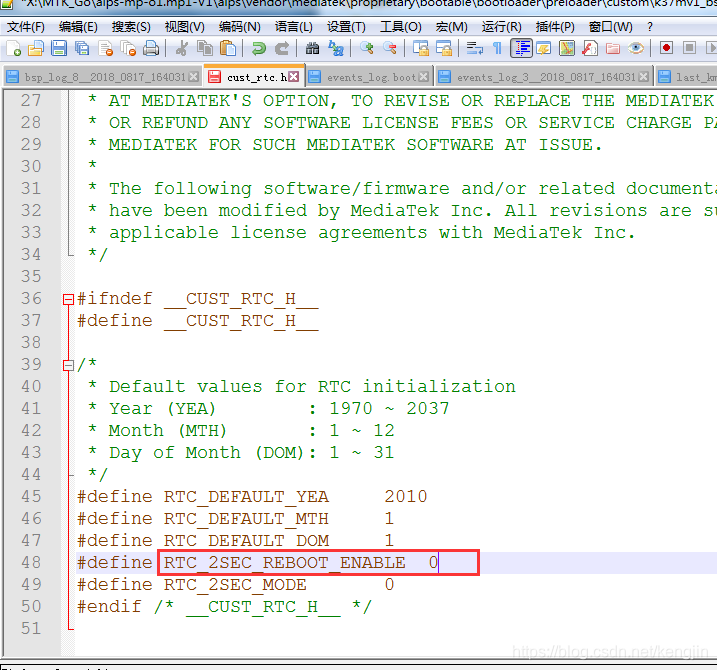Copy selection using the Copy icon
This screenshot has height=670, width=717.
coord(205,48)
